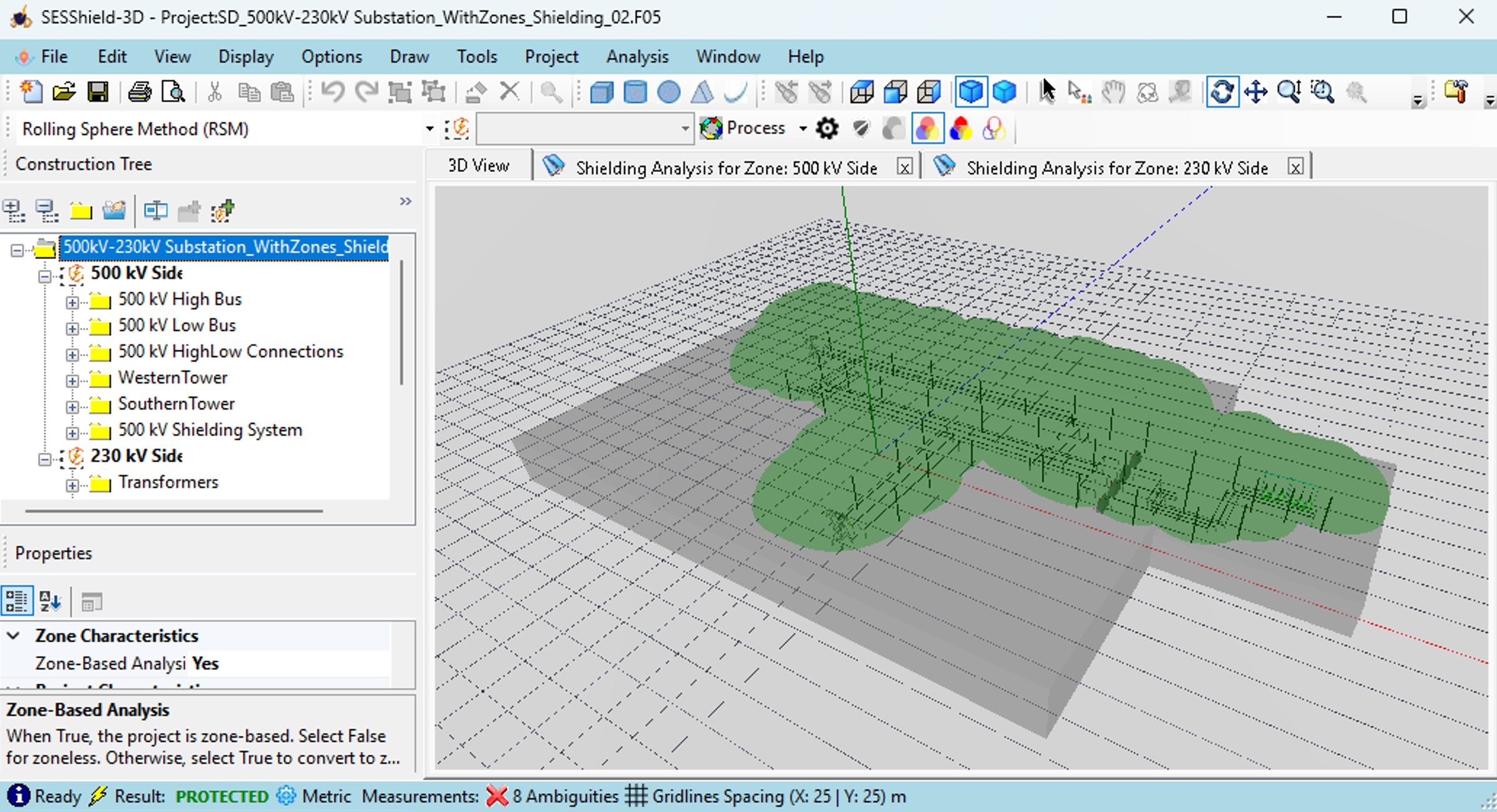Sort properties alphabetically
The width and height of the screenshot is (1497, 812).
tap(50, 601)
